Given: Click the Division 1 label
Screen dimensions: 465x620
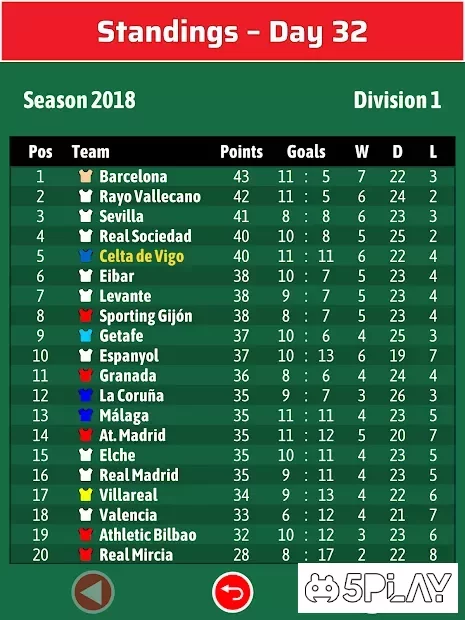Looking at the screenshot, I should [397, 100].
